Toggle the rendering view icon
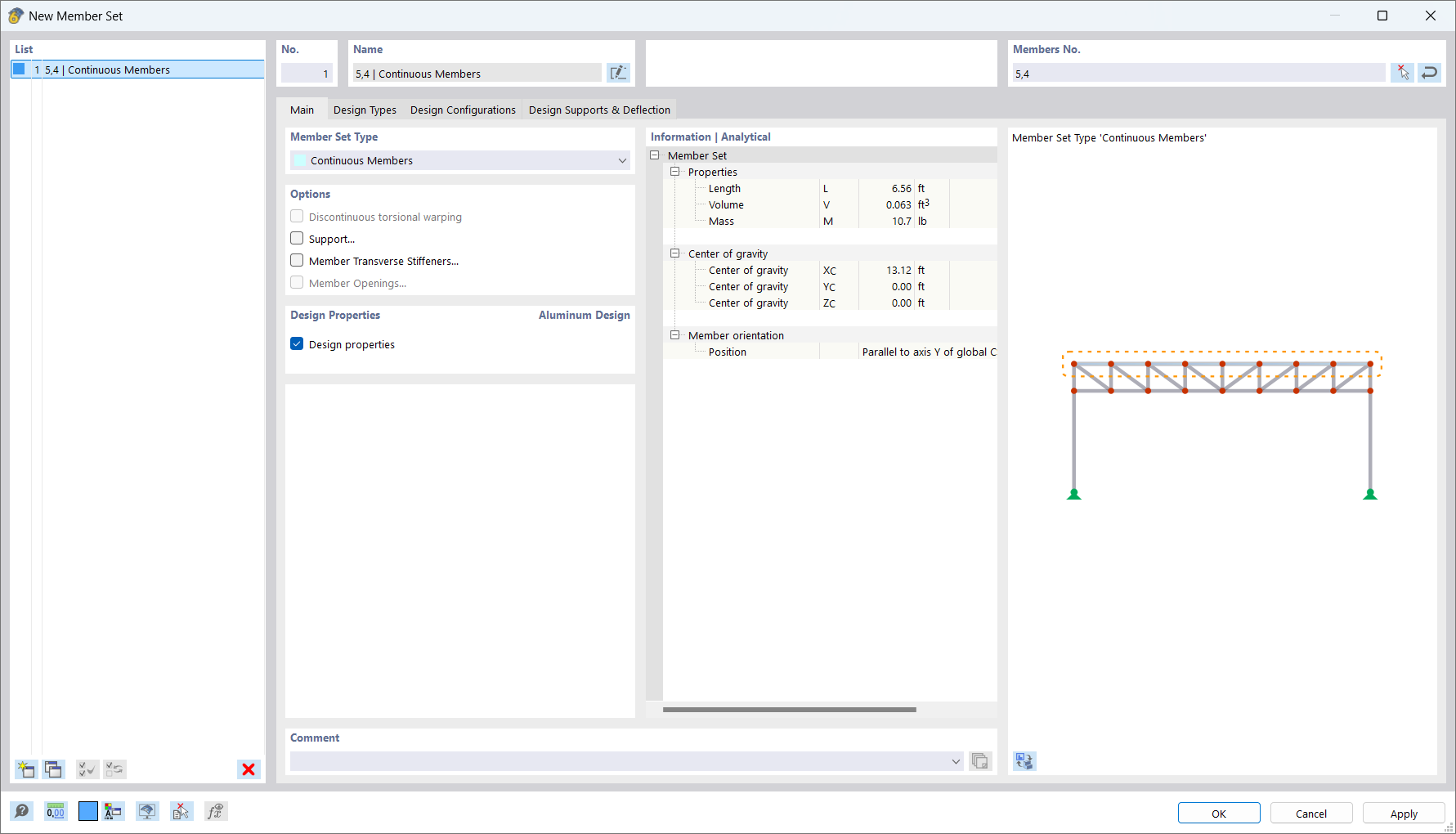 [147, 811]
